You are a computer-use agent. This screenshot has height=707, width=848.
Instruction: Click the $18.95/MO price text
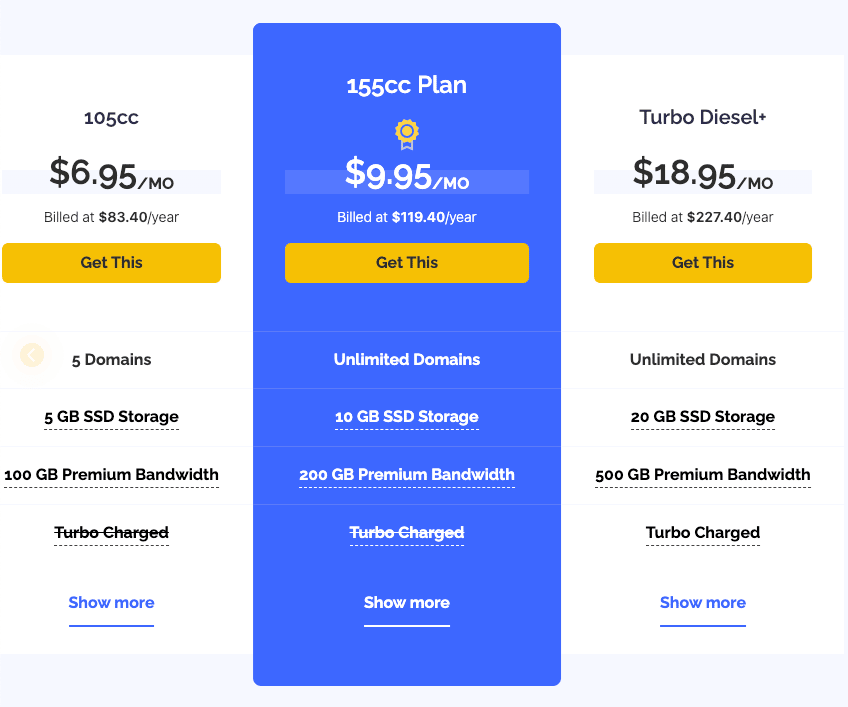pyautogui.click(x=703, y=174)
